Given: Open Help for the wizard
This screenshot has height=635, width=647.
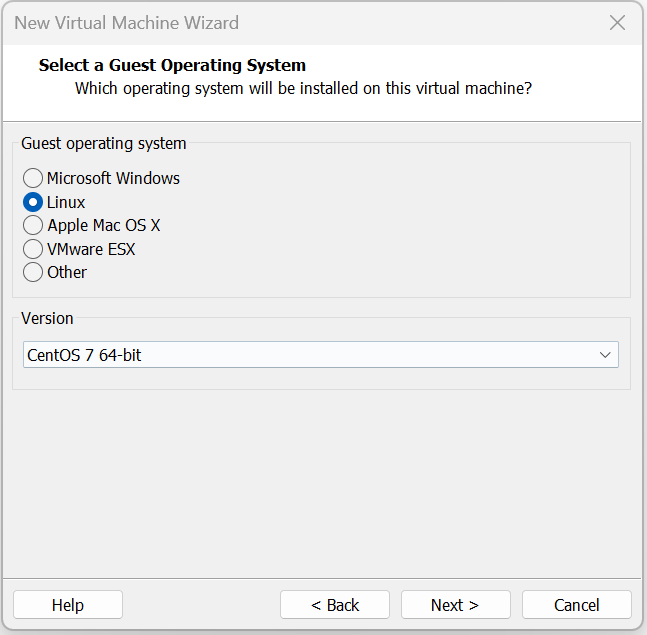Looking at the screenshot, I should (68, 605).
